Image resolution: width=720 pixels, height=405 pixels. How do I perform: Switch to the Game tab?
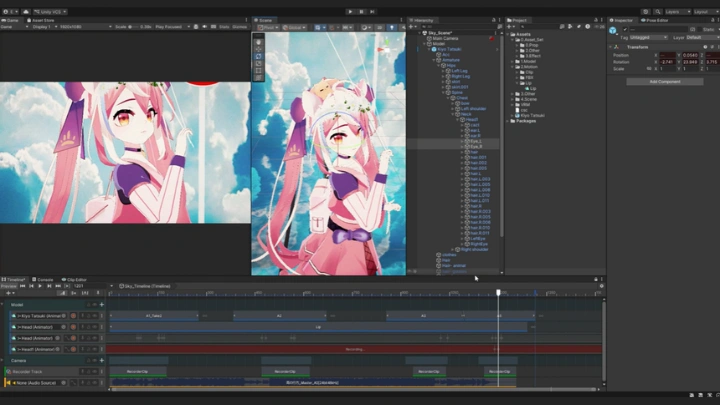pyautogui.click(x=10, y=20)
